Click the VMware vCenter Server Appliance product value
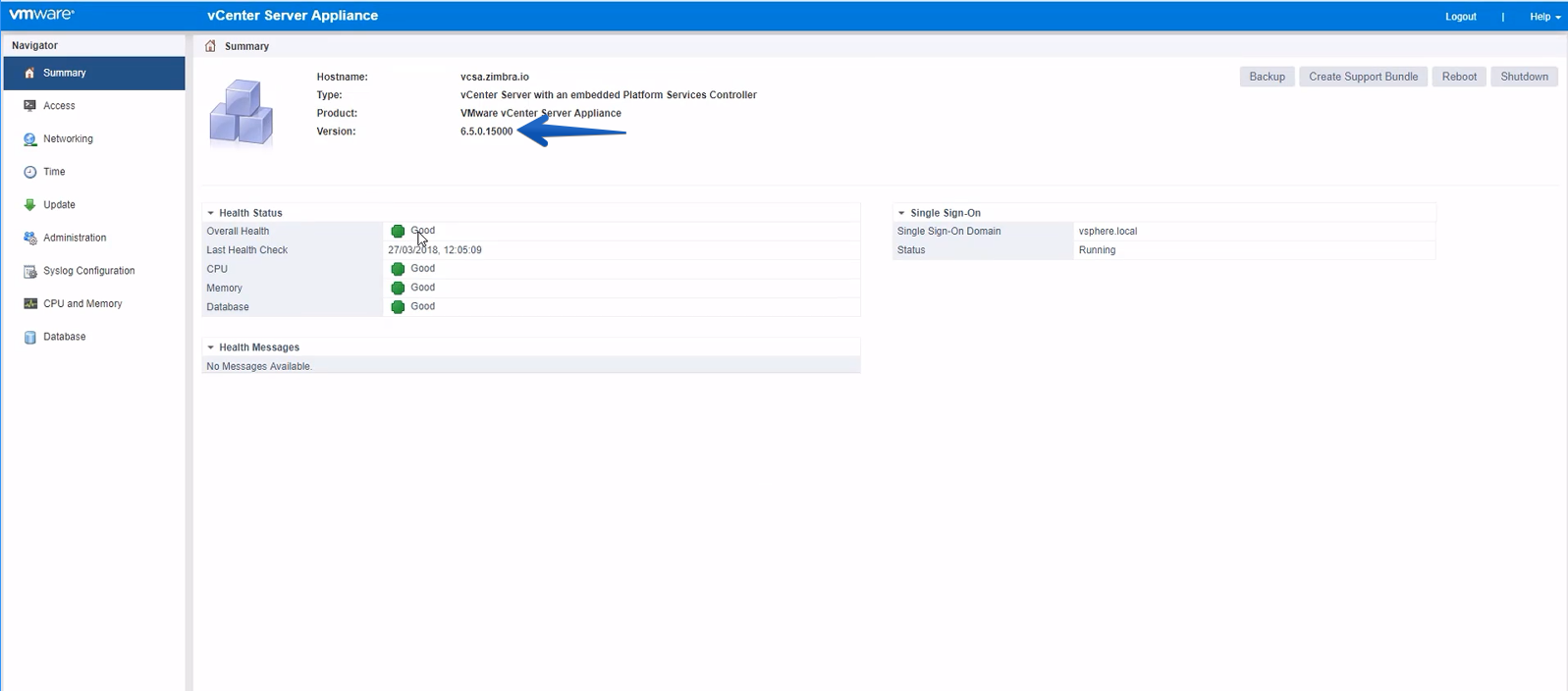 541,113
